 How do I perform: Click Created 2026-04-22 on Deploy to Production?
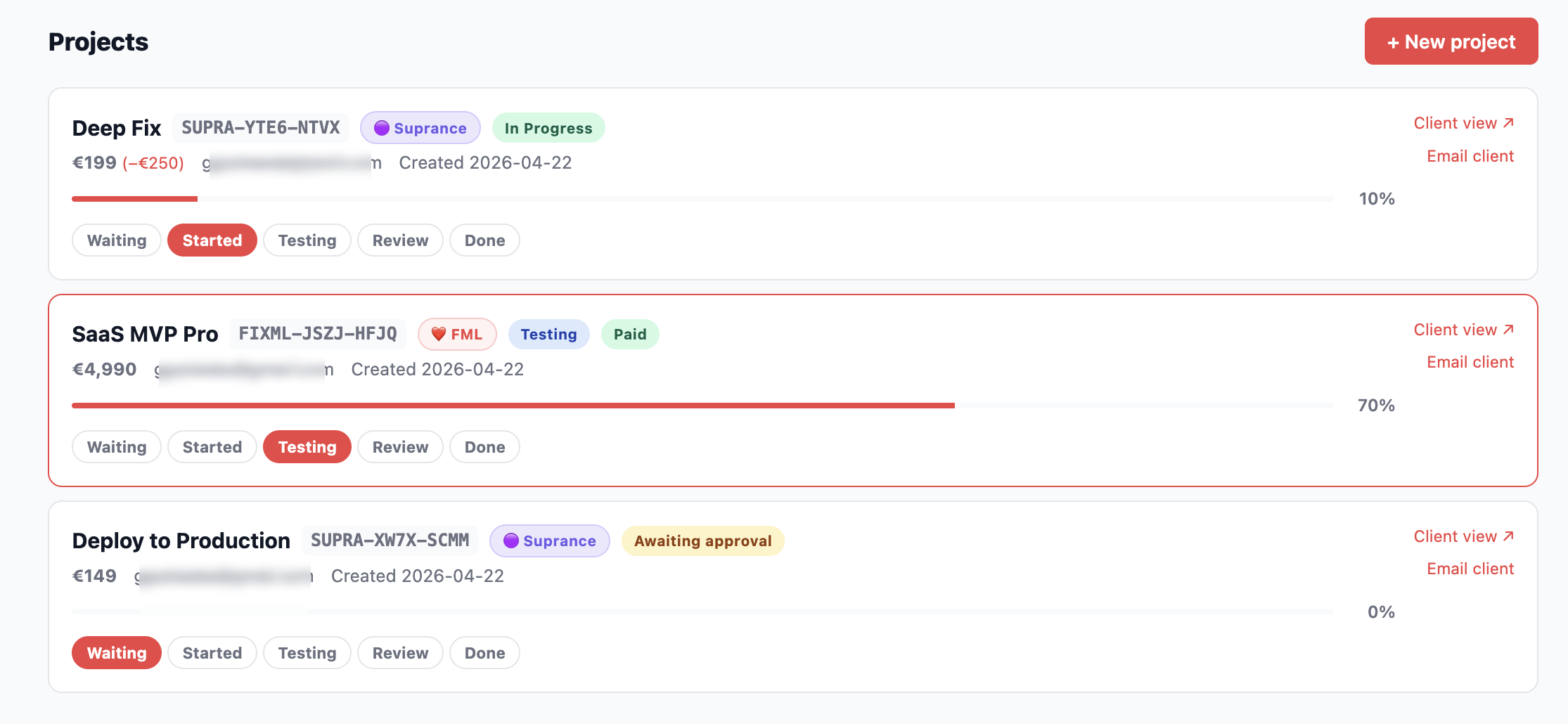pyautogui.click(x=418, y=576)
